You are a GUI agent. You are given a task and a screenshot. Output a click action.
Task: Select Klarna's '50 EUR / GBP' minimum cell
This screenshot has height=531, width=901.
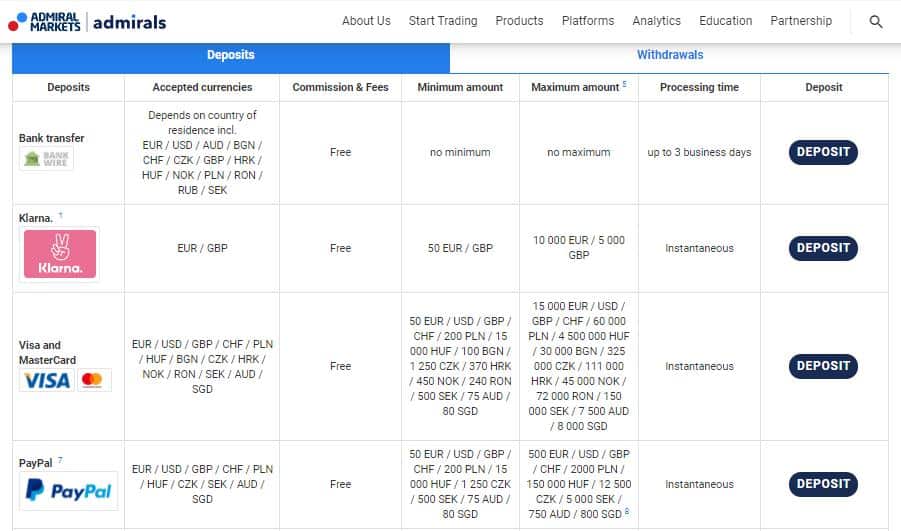(460, 248)
